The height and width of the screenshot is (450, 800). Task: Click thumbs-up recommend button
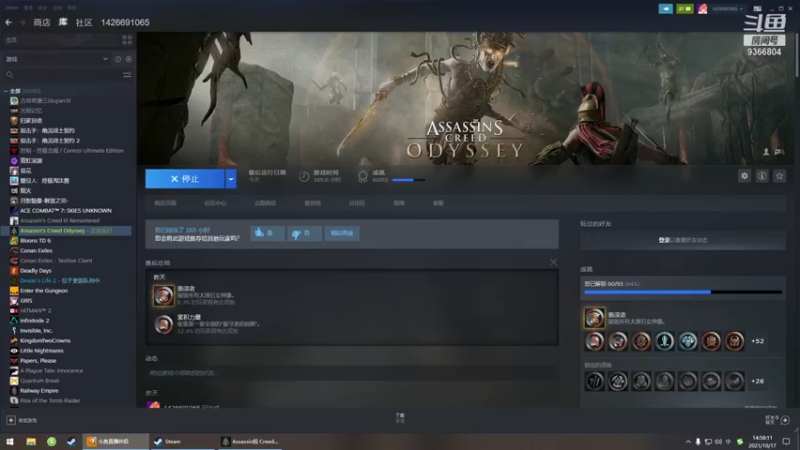pyautogui.click(x=267, y=233)
